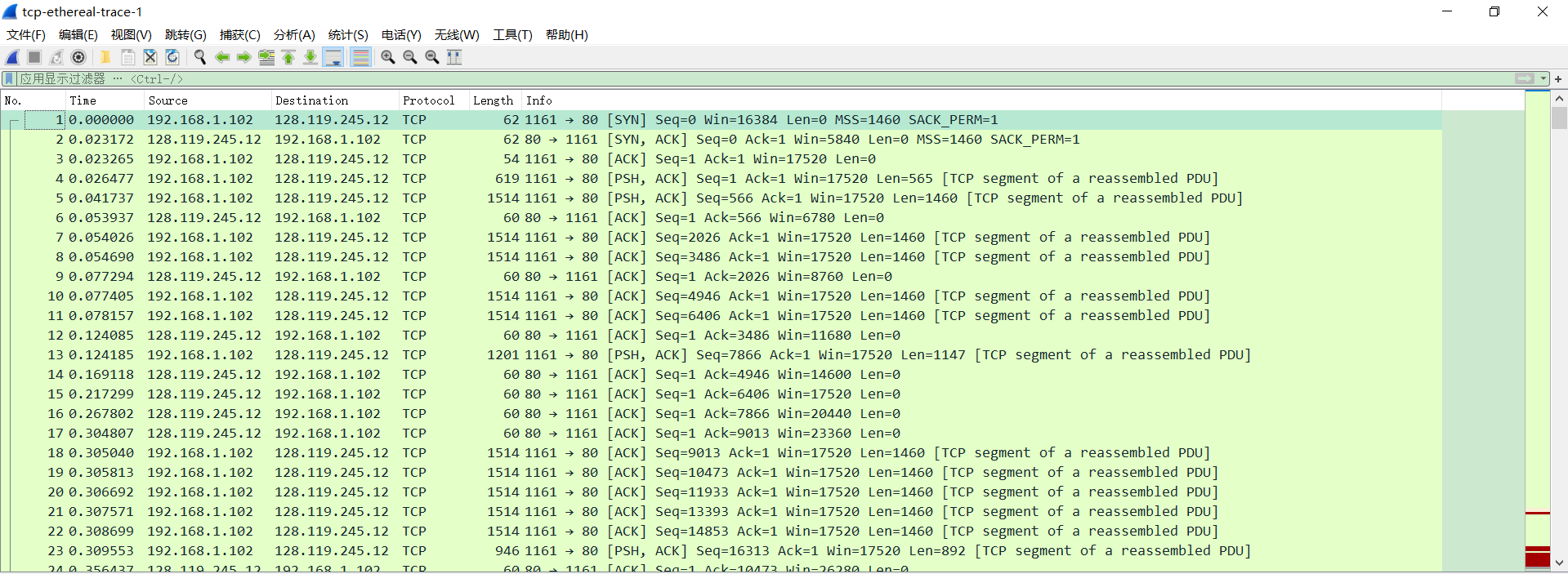Open the 帮助(H) menu
The image size is (1568, 574).
point(567,34)
